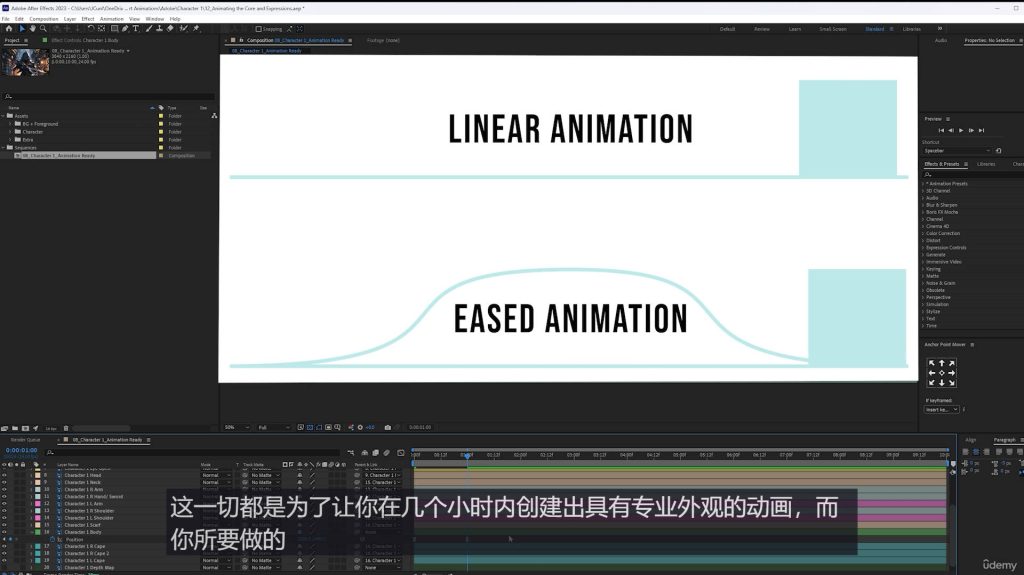Switch to Effect Controls tab
This screenshot has height=575, width=1024.
tap(85, 41)
